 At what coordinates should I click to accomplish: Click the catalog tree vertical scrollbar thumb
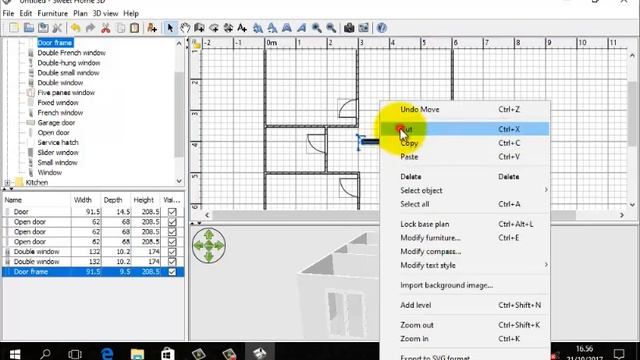(x=179, y=114)
